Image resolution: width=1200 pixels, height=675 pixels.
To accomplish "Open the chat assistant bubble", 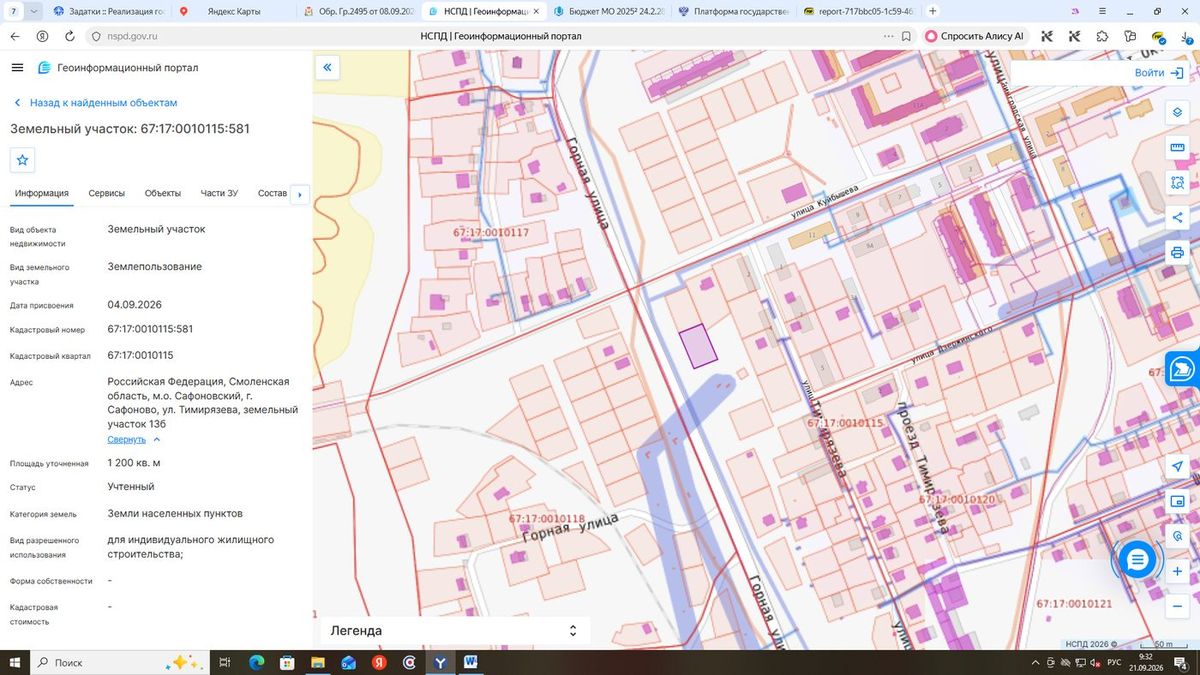I will click(1137, 560).
